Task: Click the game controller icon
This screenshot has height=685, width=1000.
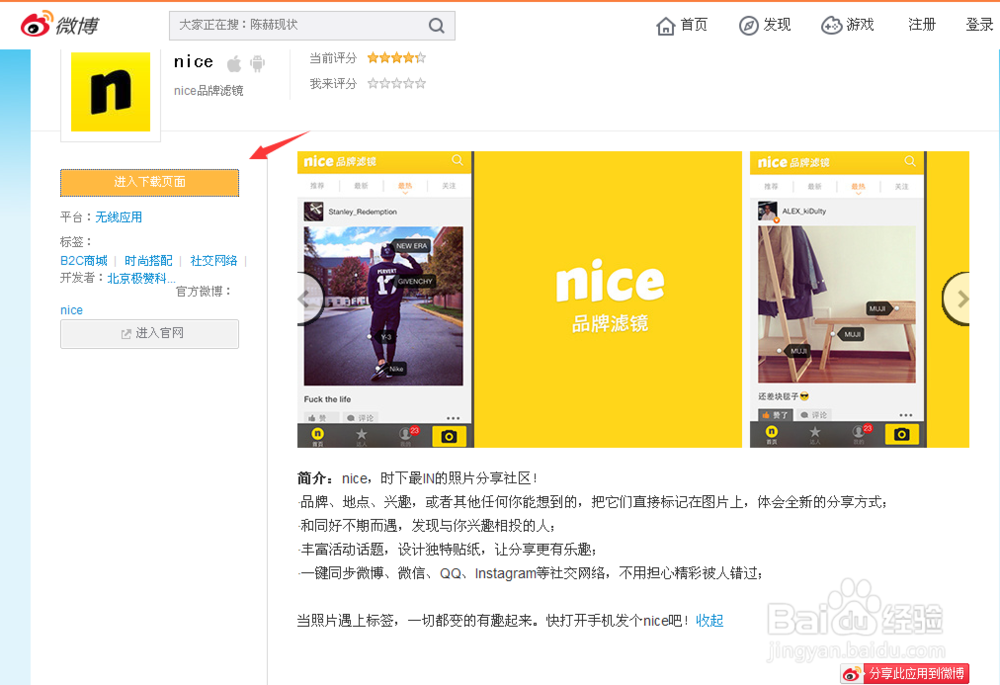Action: point(831,26)
